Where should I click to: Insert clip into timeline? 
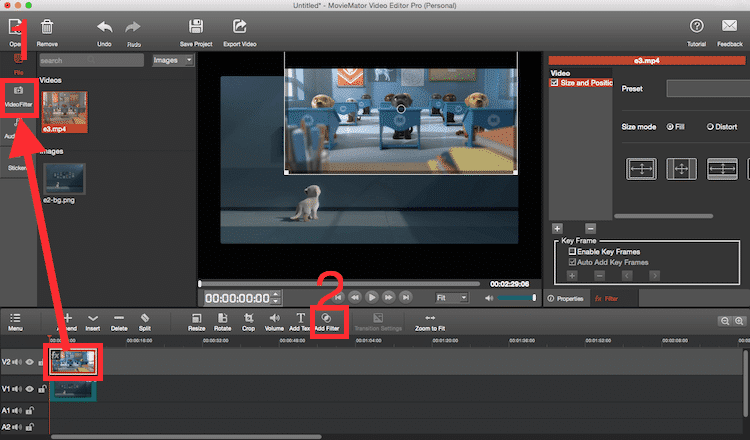(x=93, y=322)
